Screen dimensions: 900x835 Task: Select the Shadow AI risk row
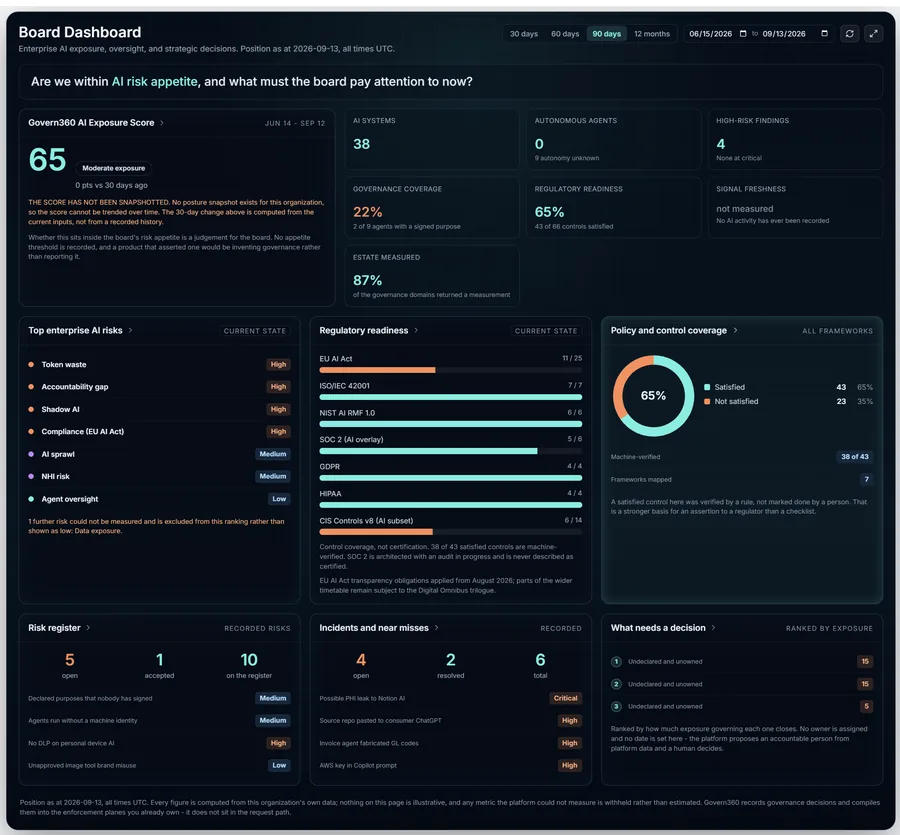point(159,409)
